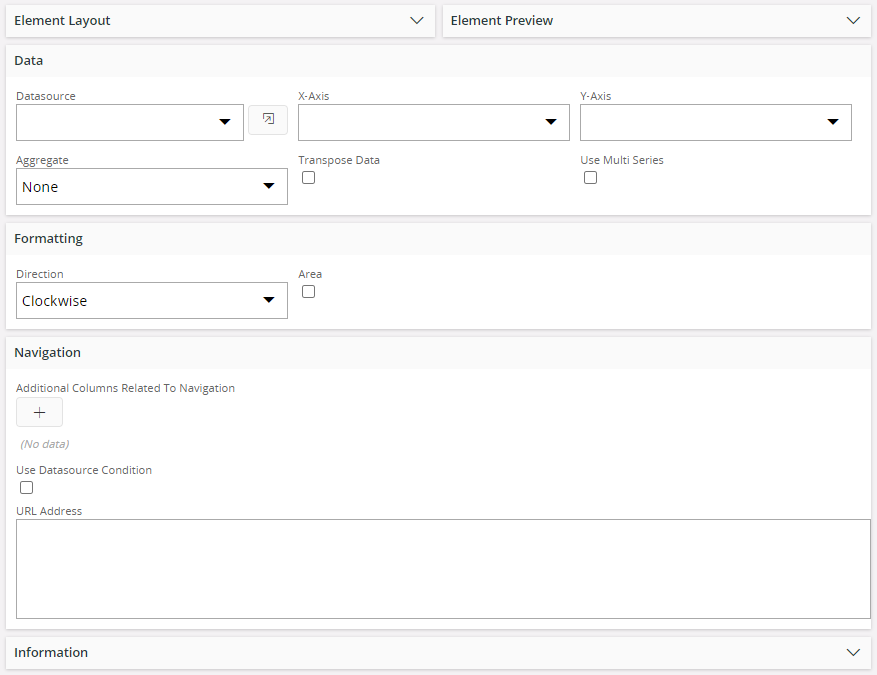Open Direction dropdown showing Clockwise

tap(152, 300)
